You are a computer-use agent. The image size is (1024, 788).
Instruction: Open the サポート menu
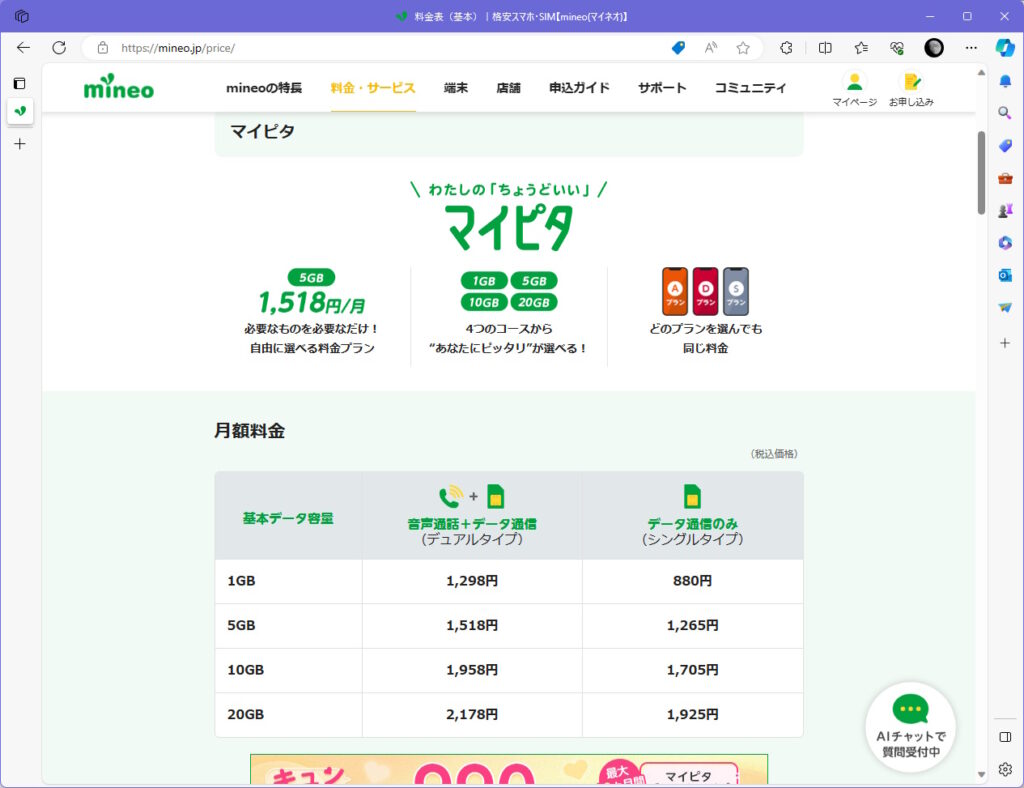[662, 87]
